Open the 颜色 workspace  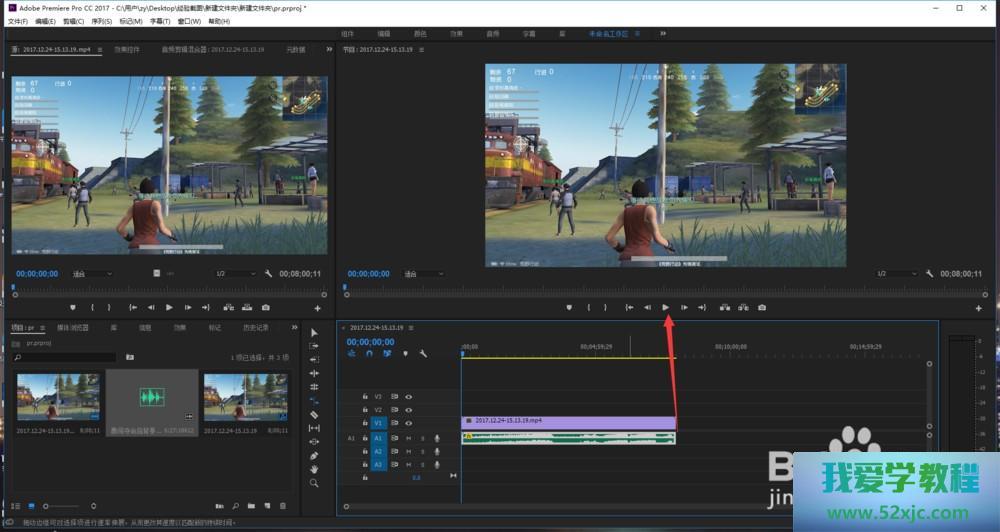420,33
